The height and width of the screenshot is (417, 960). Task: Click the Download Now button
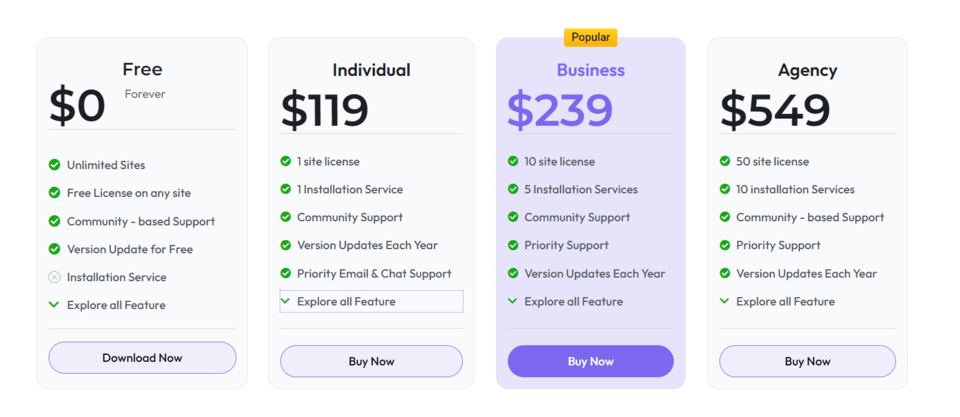142,357
